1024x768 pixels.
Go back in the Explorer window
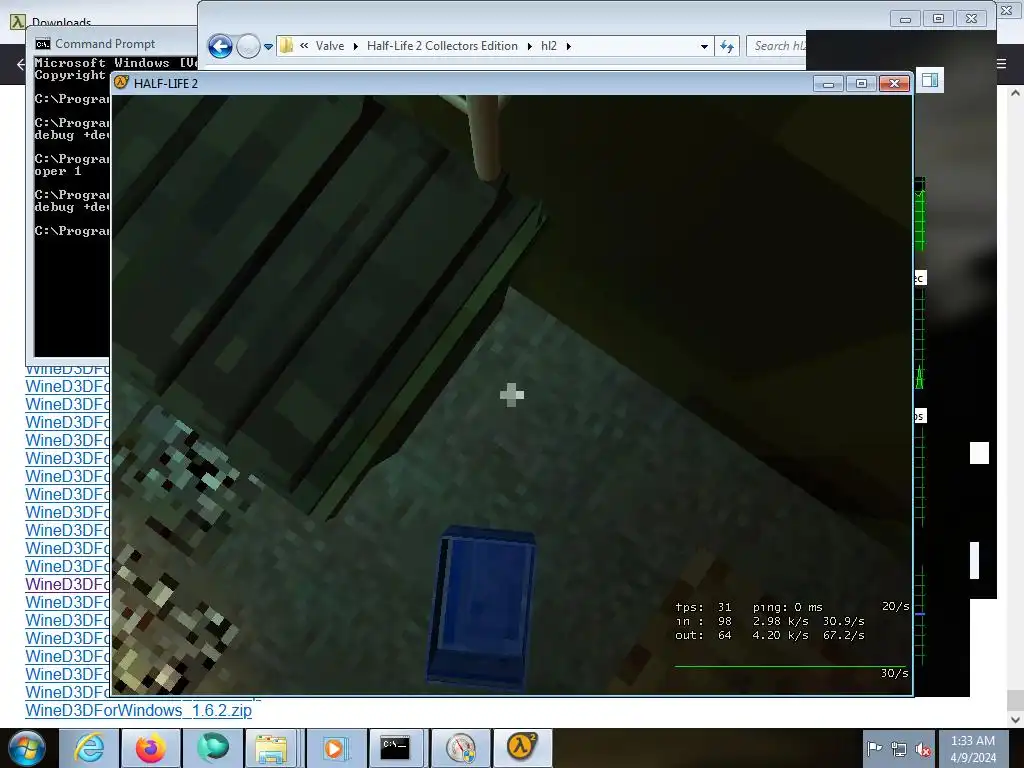pyautogui.click(x=220, y=46)
